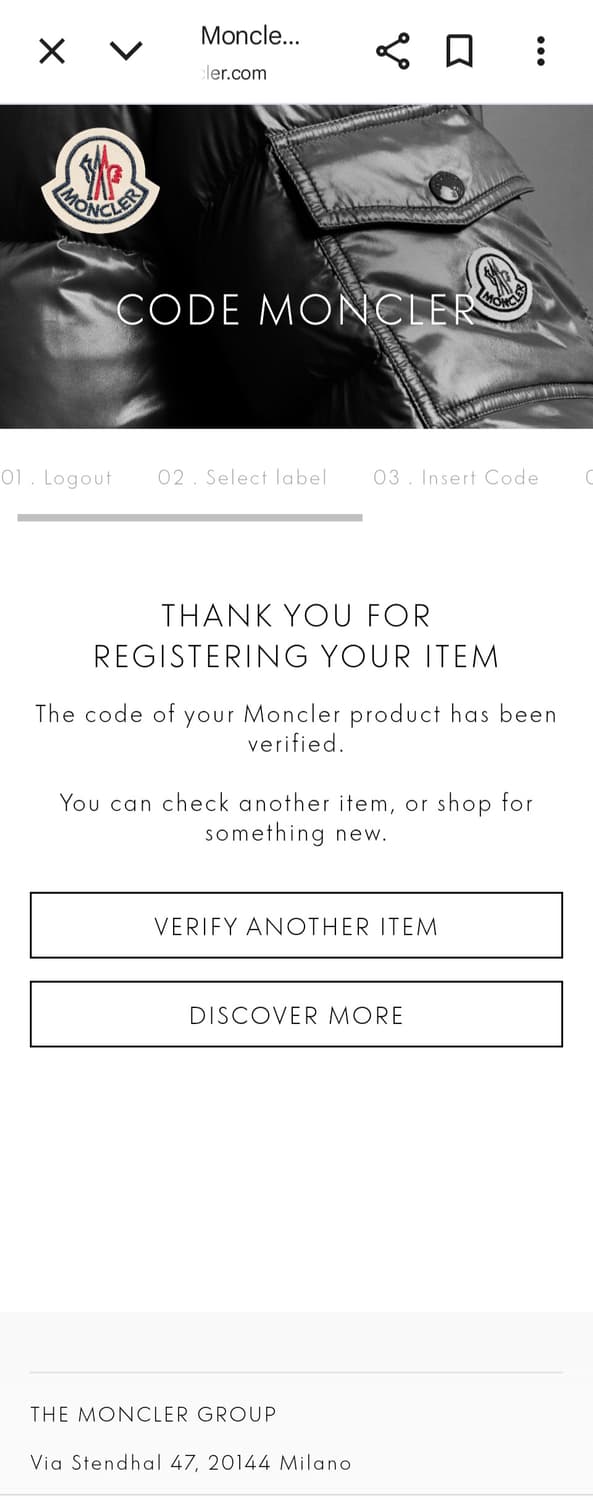This screenshot has height=1500, width=593.
Task: Select the '01 . Logout' step
Action: pyautogui.click(x=56, y=478)
